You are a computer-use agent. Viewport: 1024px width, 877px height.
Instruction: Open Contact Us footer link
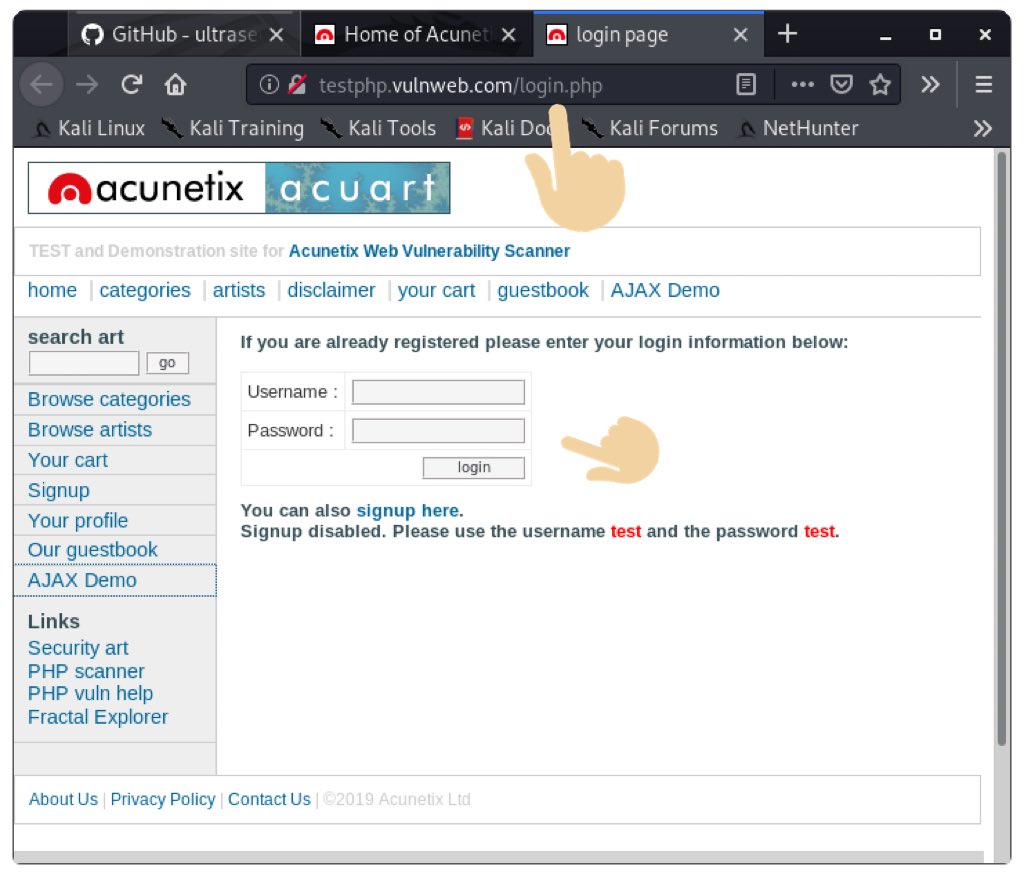pos(269,799)
